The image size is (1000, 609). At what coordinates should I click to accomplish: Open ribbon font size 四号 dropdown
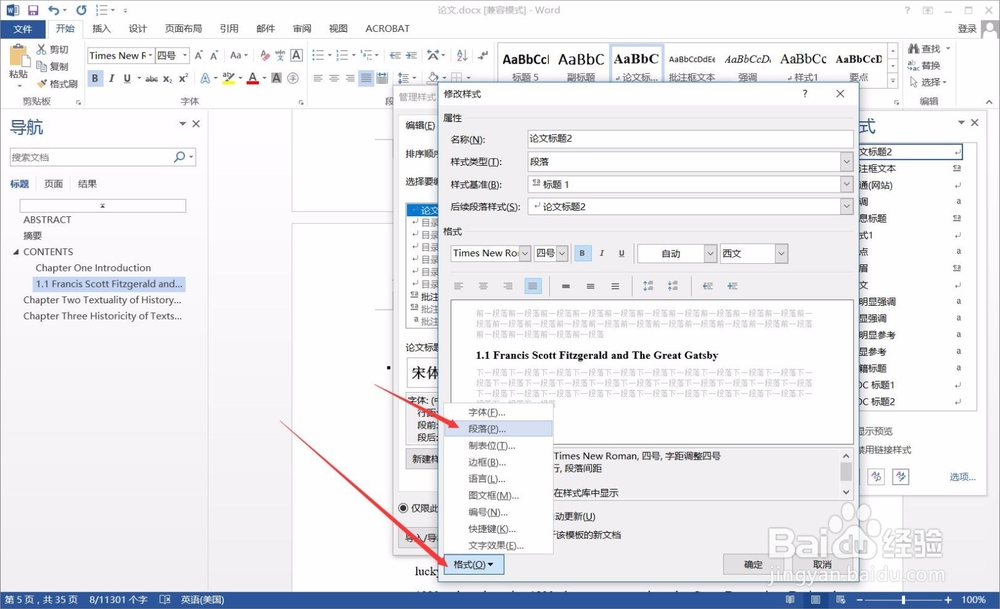click(185, 55)
